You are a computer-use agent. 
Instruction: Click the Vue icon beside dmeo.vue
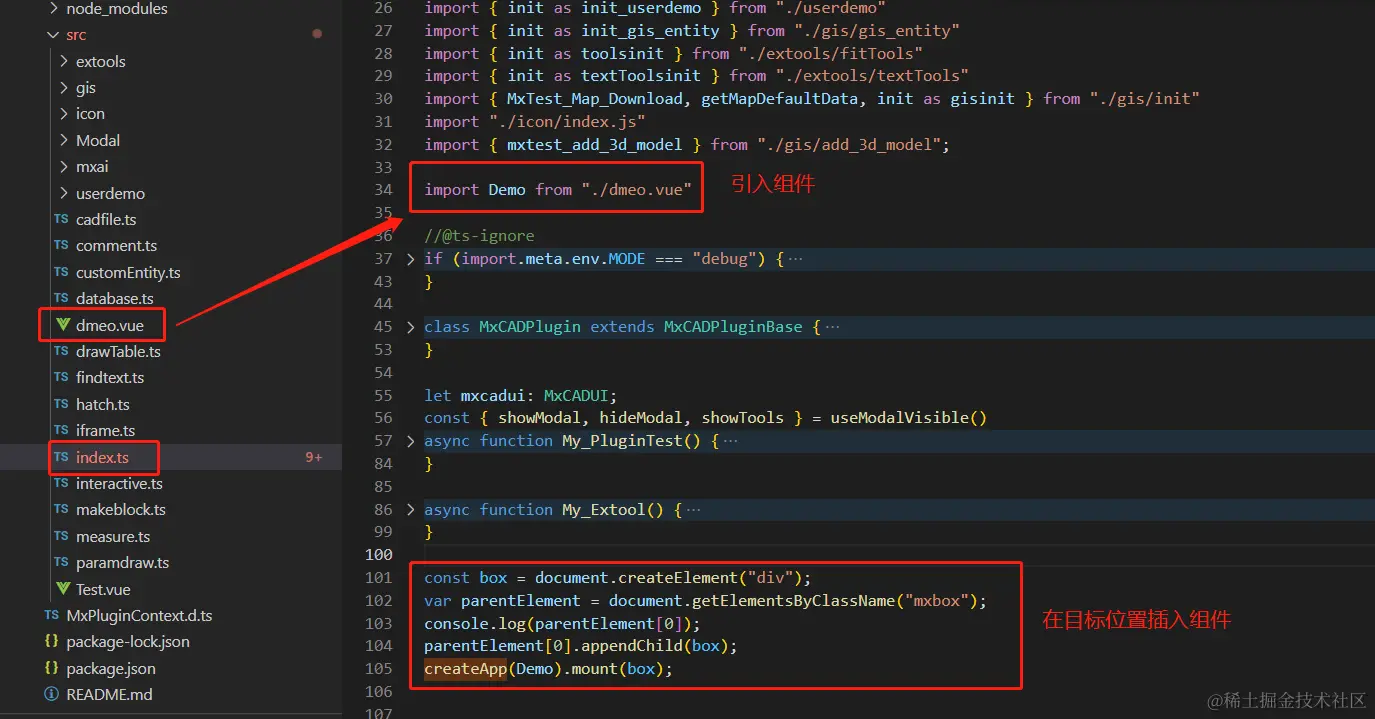[x=62, y=326]
